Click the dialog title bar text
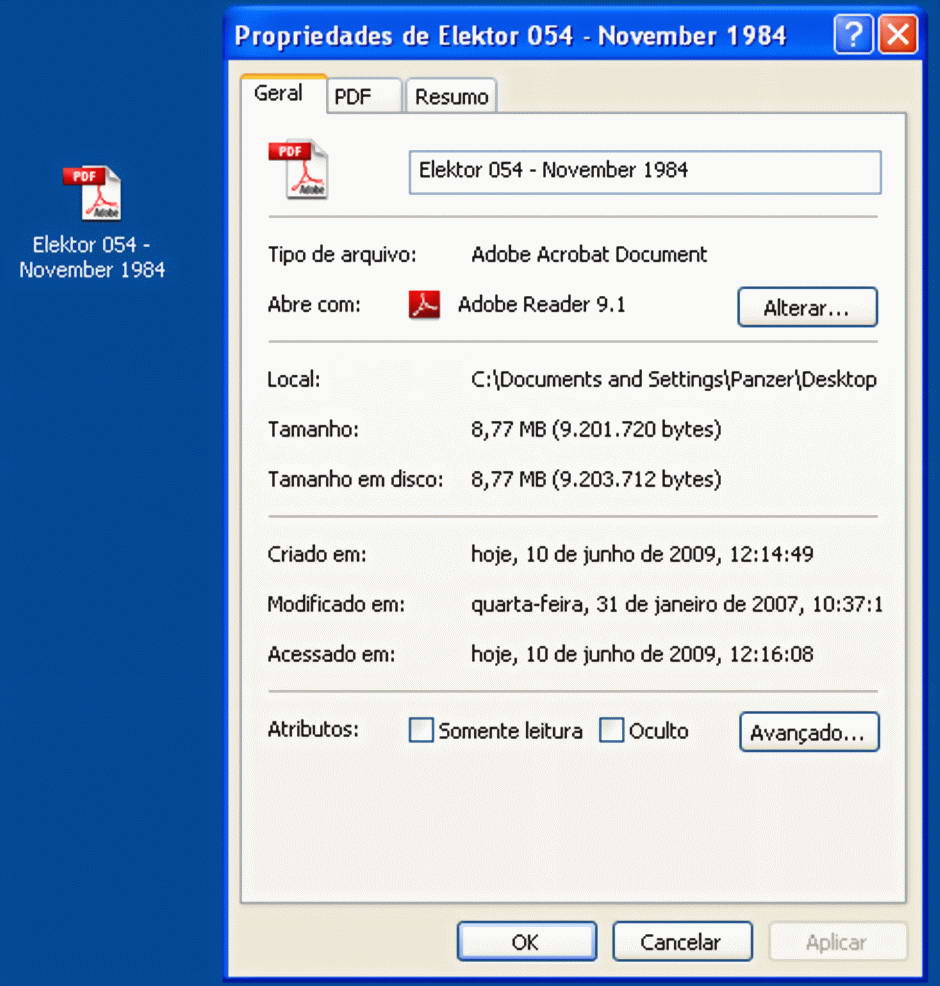This screenshot has height=986, width=940. [x=510, y=35]
